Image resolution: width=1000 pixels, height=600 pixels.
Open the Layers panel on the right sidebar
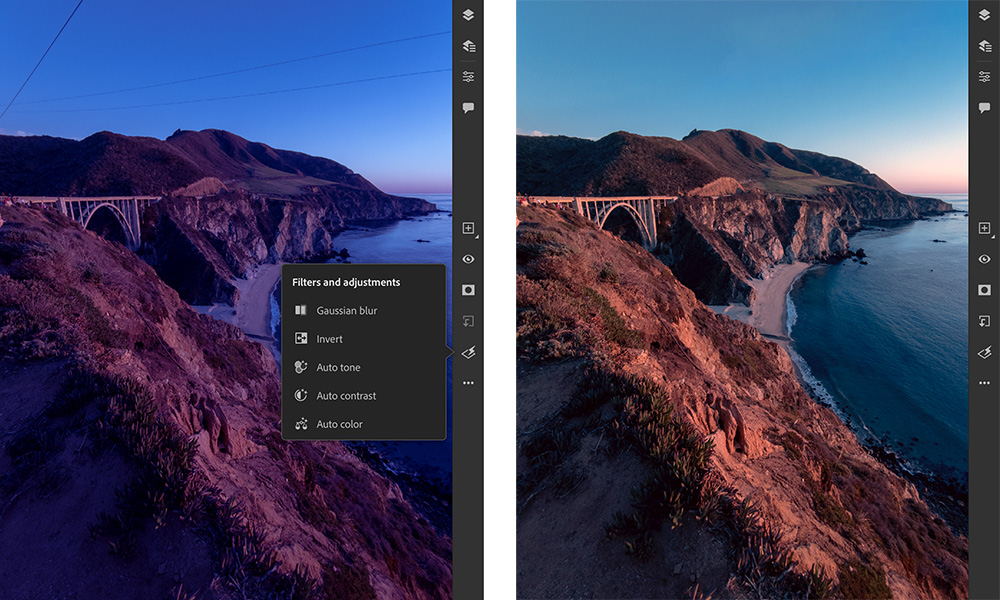pos(984,14)
